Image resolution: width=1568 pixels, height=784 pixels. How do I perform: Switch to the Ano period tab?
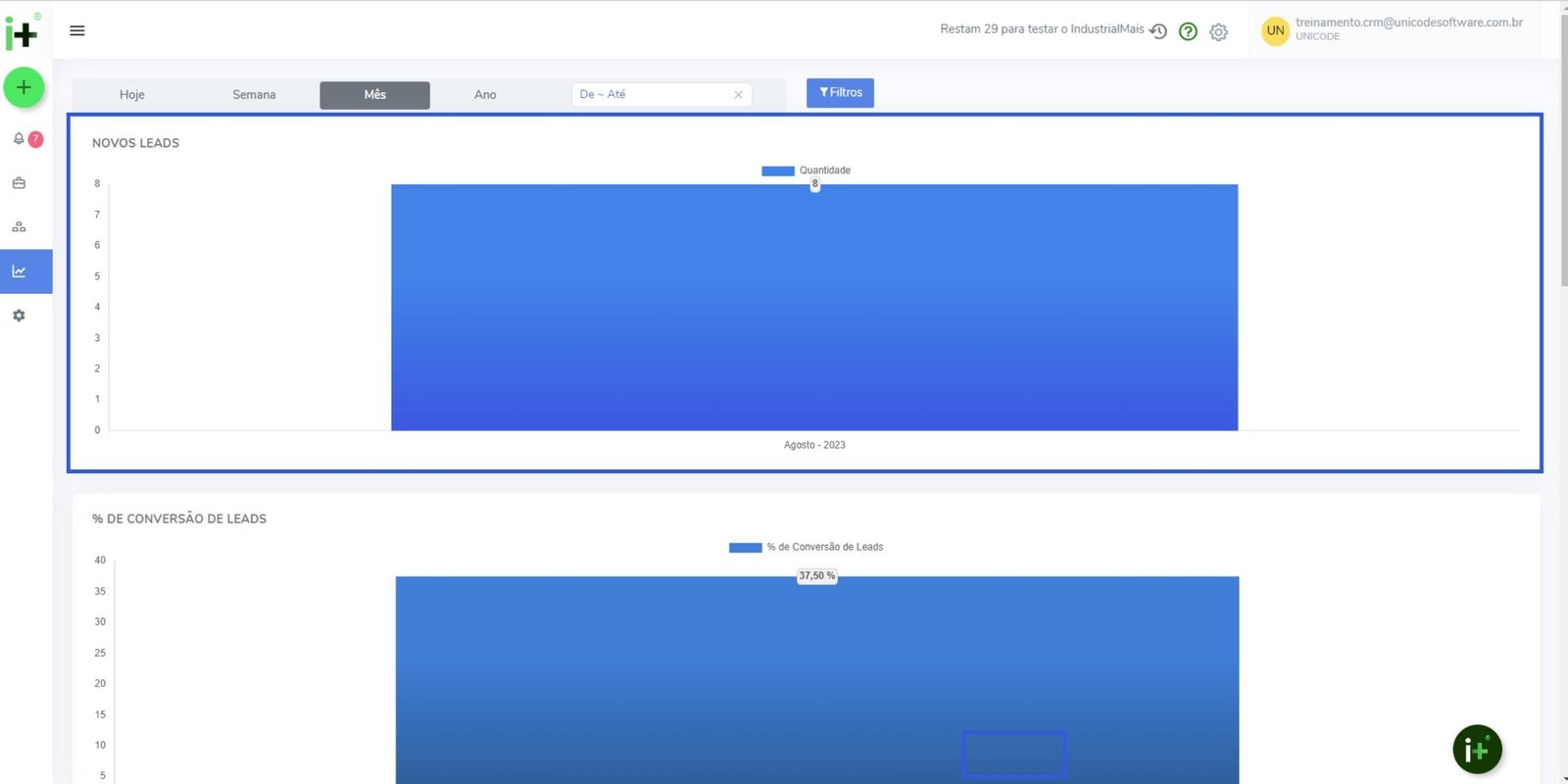(x=485, y=95)
